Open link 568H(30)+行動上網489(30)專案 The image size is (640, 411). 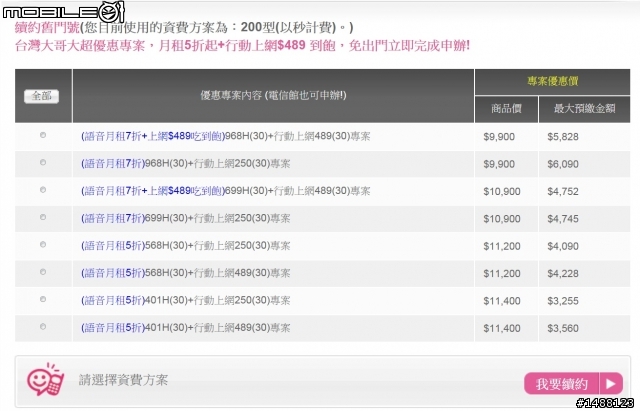coord(218,273)
